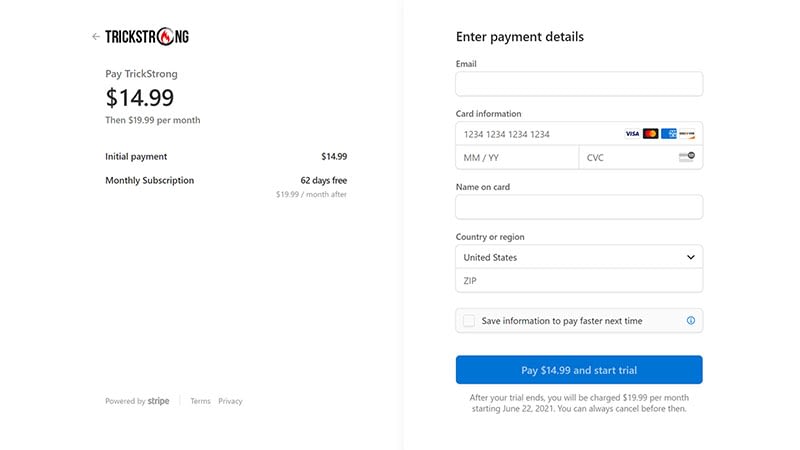Click Pay $14.99 and start trial button

(579, 370)
